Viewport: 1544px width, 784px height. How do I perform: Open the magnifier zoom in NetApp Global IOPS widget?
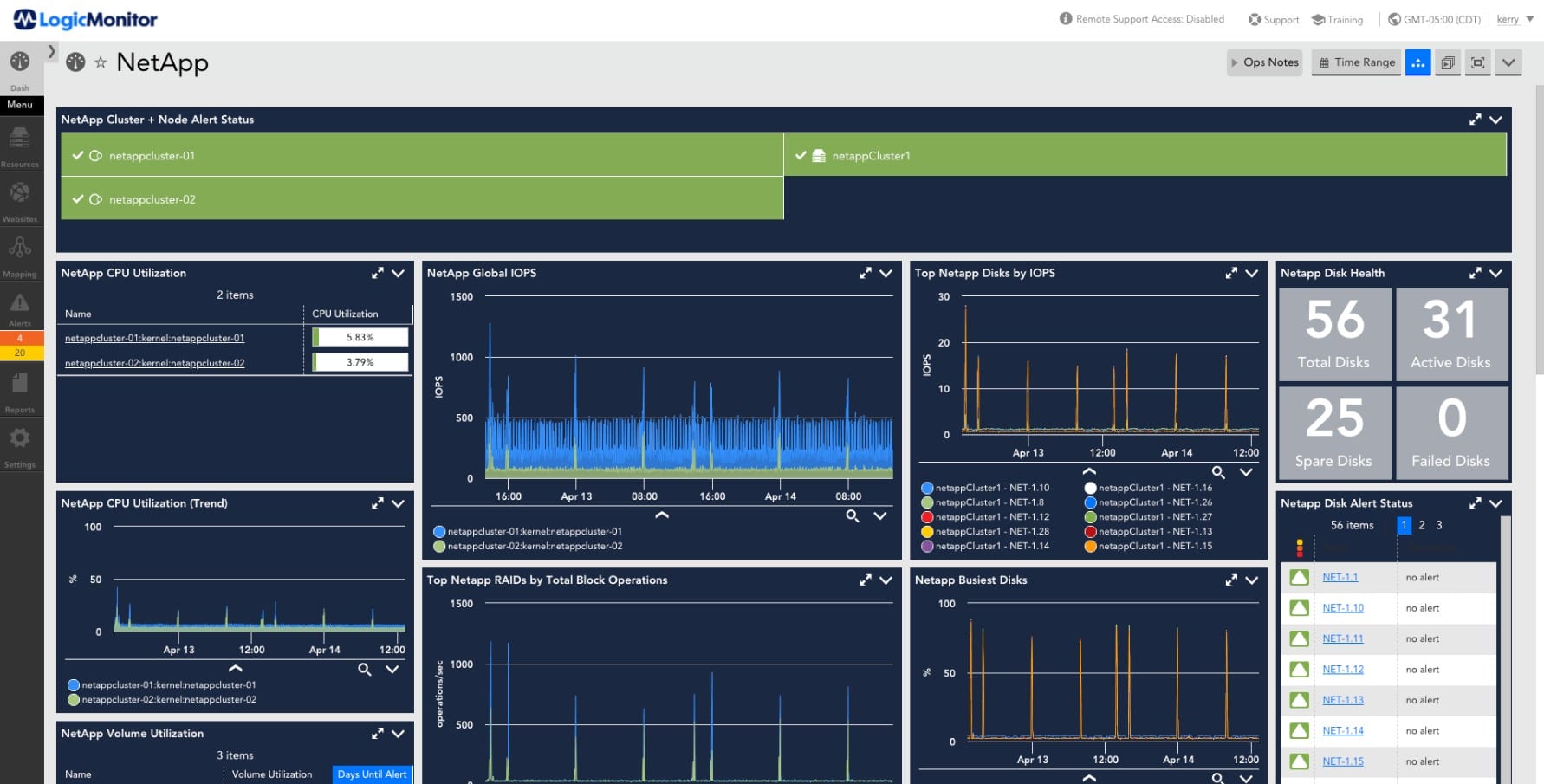click(853, 515)
